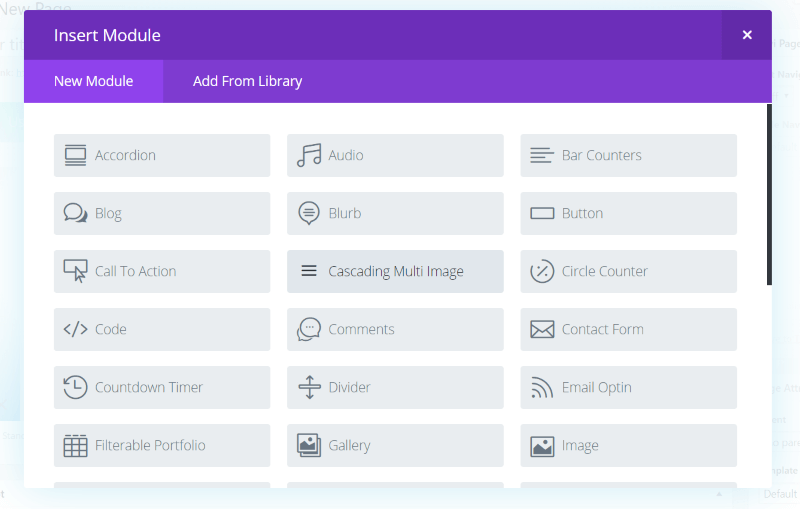This screenshot has height=509, width=800.
Task: Select the Blurb module
Action: point(395,213)
